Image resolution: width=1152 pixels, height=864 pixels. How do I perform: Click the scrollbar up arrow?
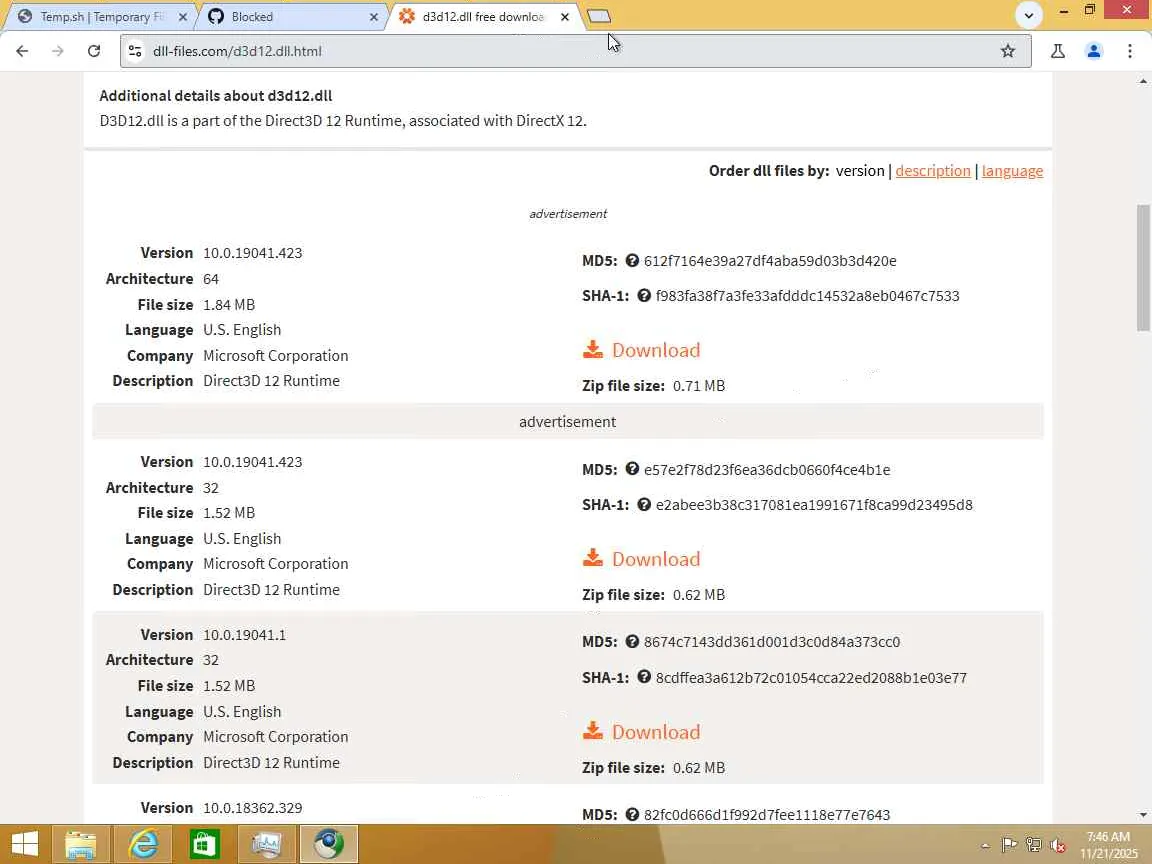(x=1143, y=80)
